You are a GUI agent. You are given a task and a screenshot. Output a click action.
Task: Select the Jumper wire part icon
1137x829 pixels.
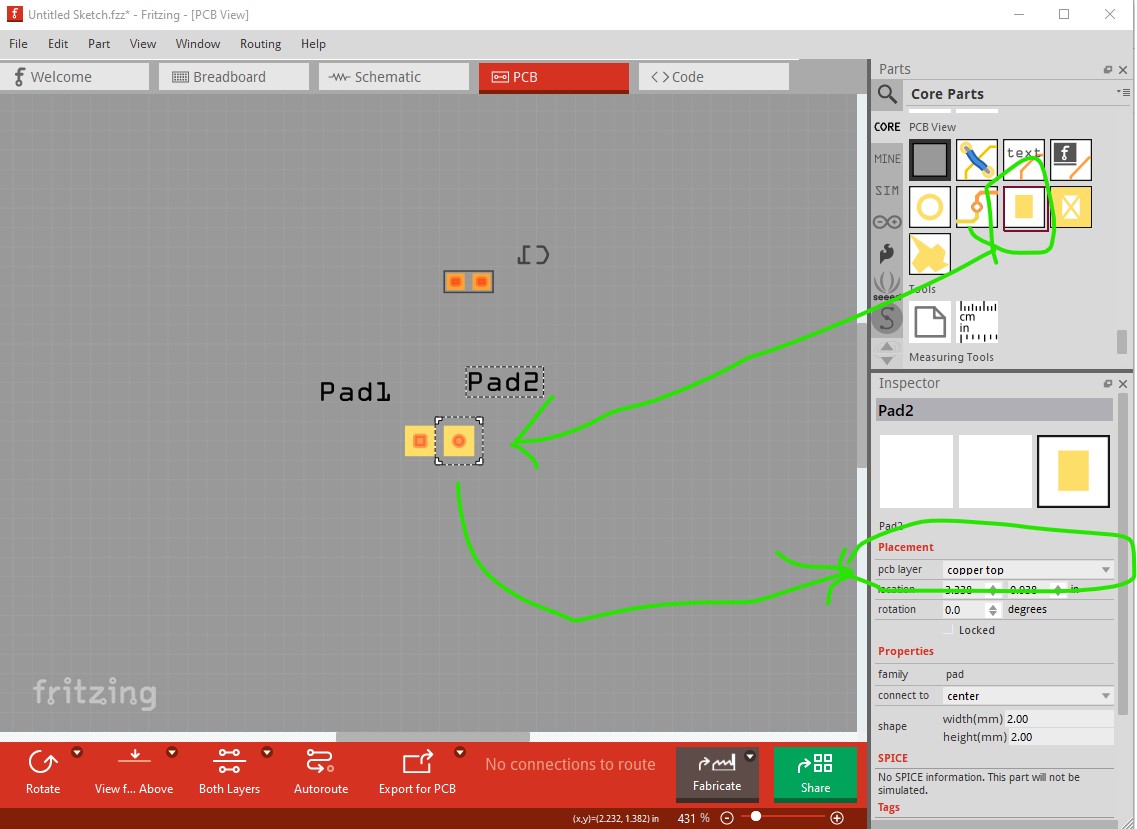coord(976,160)
